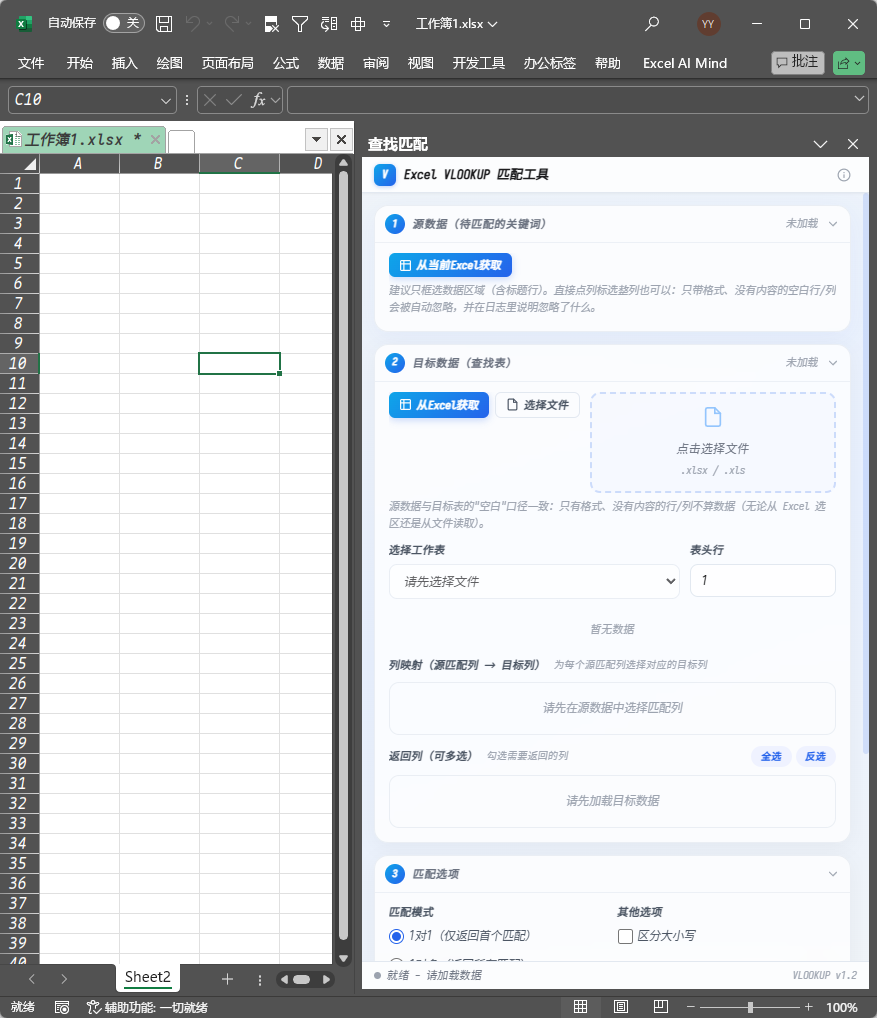The height and width of the screenshot is (1018, 877).
Task: Click the next sheet navigation arrow
Action: [x=64, y=979]
